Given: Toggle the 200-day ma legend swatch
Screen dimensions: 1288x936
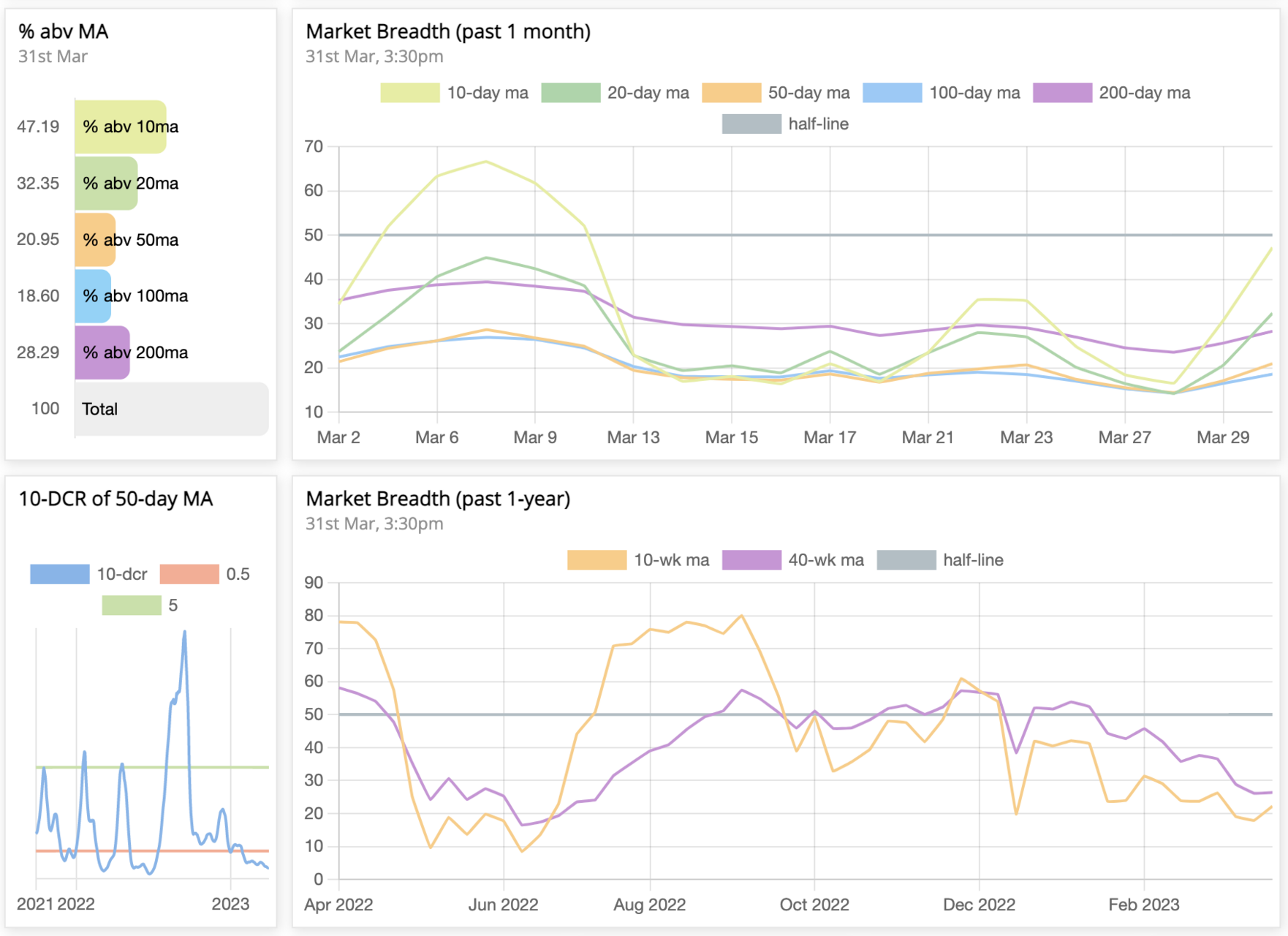Looking at the screenshot, I should (1063, 93).
